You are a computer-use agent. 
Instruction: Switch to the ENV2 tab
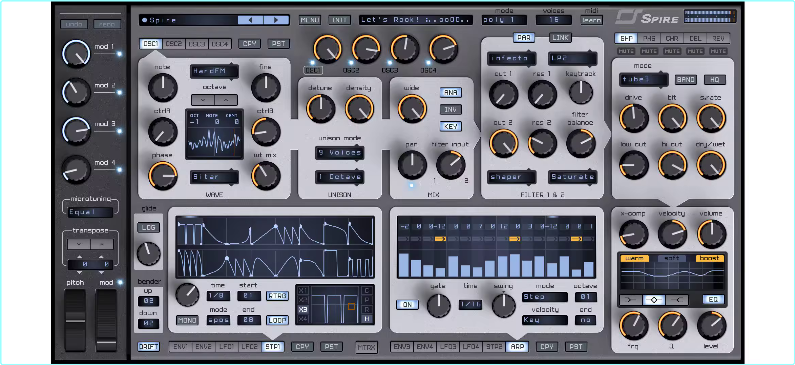coord(203,347)
